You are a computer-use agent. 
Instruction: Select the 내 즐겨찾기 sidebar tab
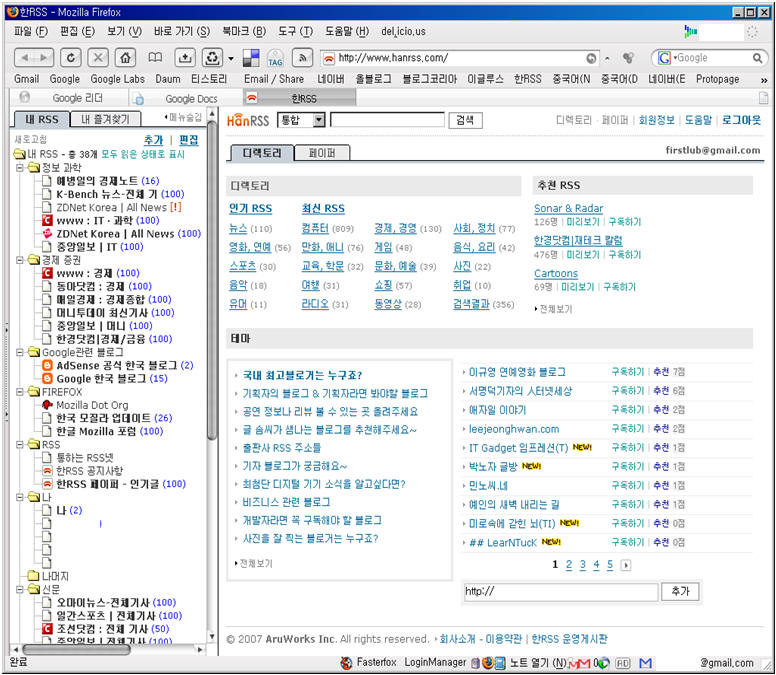tap(105, 119)
